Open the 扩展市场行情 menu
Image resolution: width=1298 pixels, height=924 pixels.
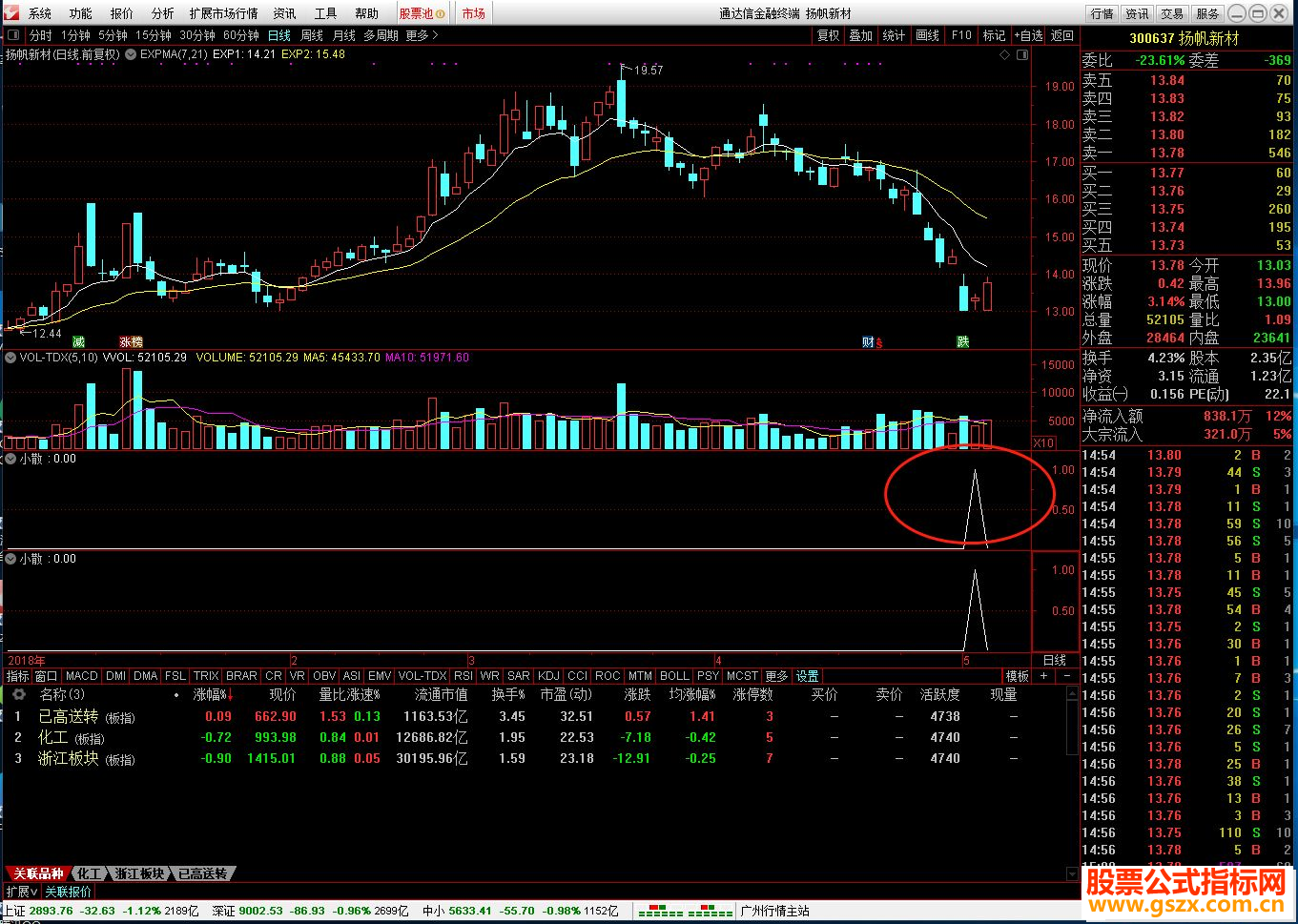224,13
